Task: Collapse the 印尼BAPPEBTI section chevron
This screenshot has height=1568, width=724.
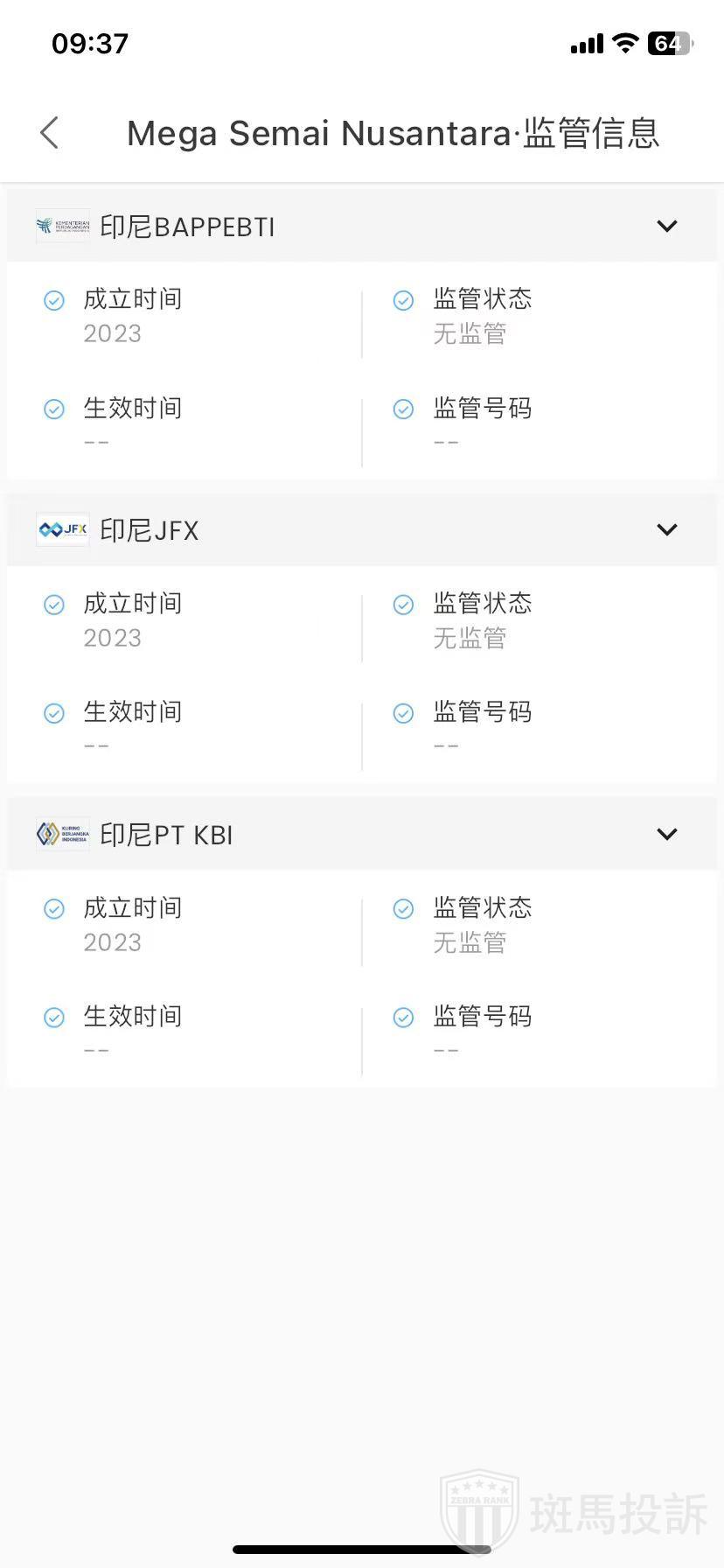Action: click(x=667, y=227)
